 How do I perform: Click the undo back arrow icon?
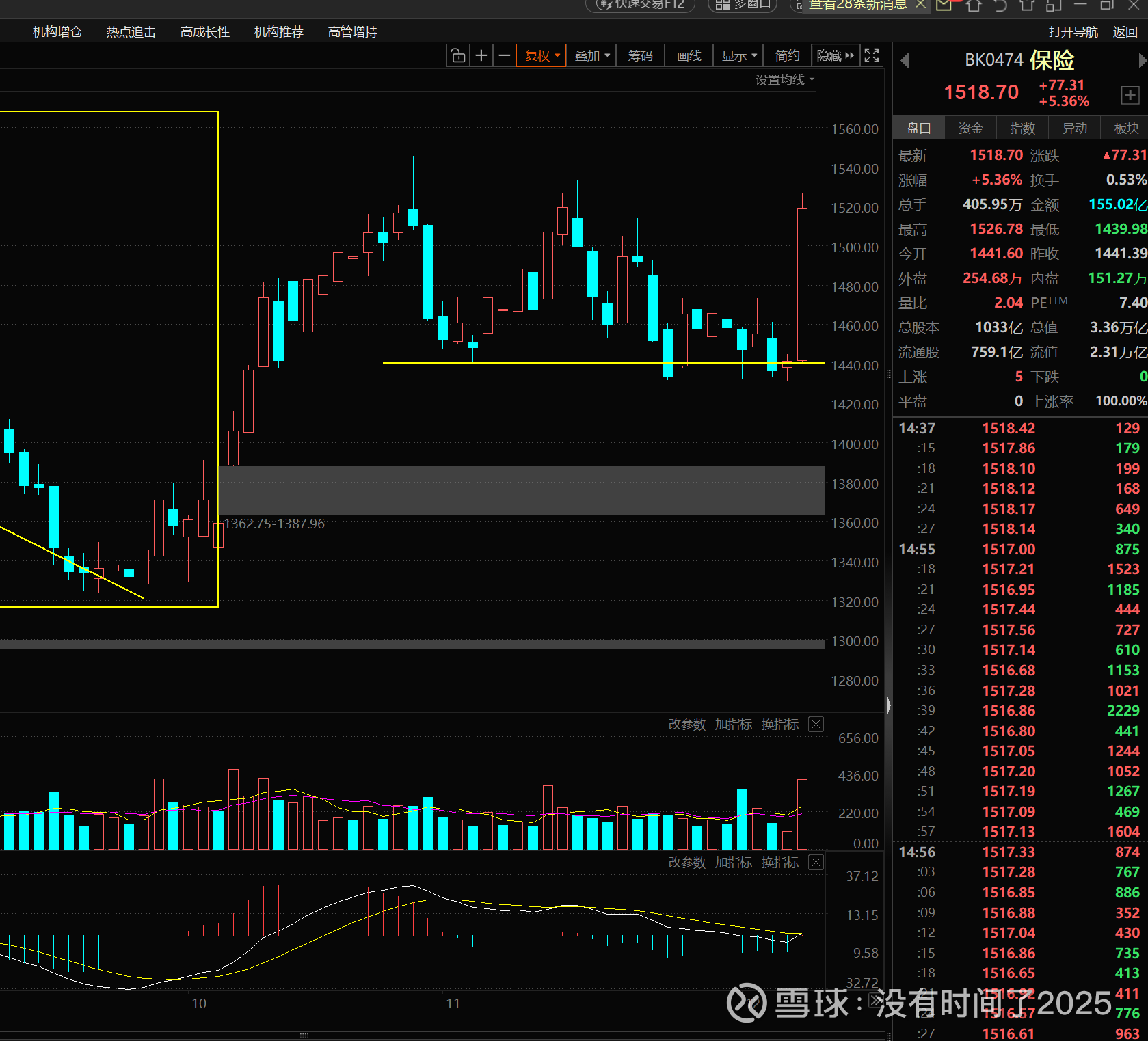(1000, 5)
